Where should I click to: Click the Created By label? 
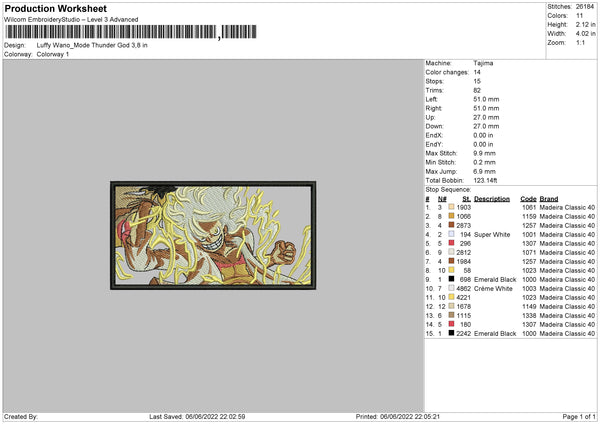[21, 416]
